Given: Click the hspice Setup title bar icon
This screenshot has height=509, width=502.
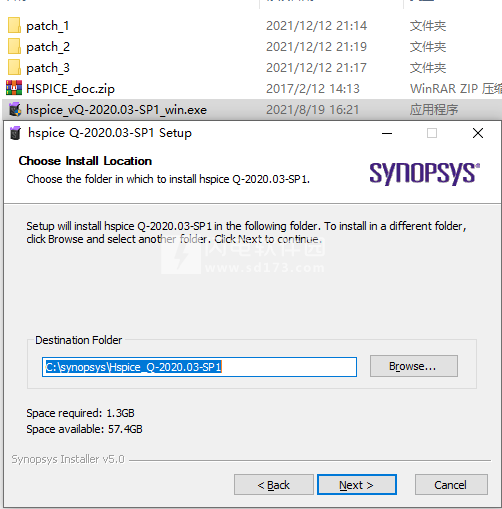Looking at the screenshot, I should tap(15, 133).
